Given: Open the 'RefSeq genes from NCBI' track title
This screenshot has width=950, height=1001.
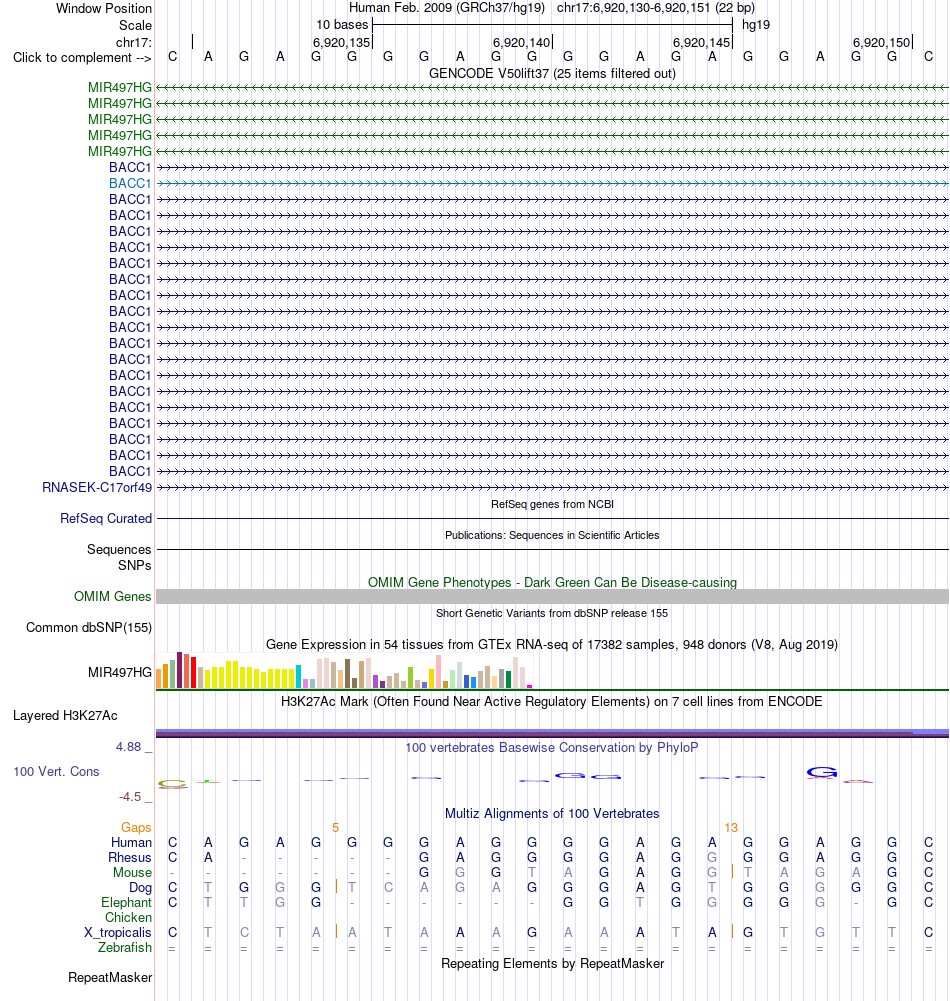Looking at the screenshot, I should (552, 504).
